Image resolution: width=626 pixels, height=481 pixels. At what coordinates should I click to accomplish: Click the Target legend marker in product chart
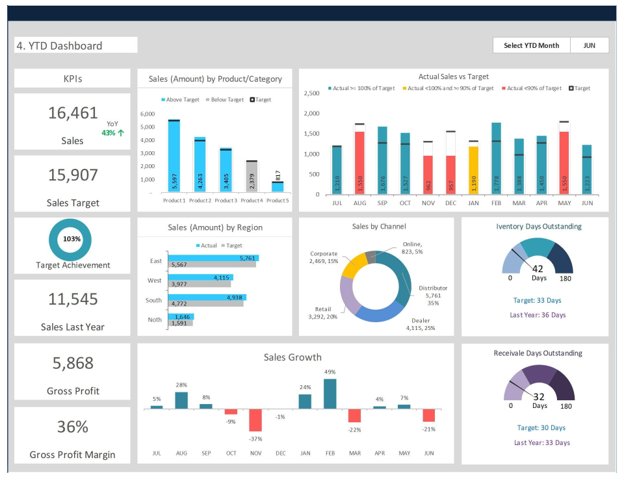click(252, 99)
